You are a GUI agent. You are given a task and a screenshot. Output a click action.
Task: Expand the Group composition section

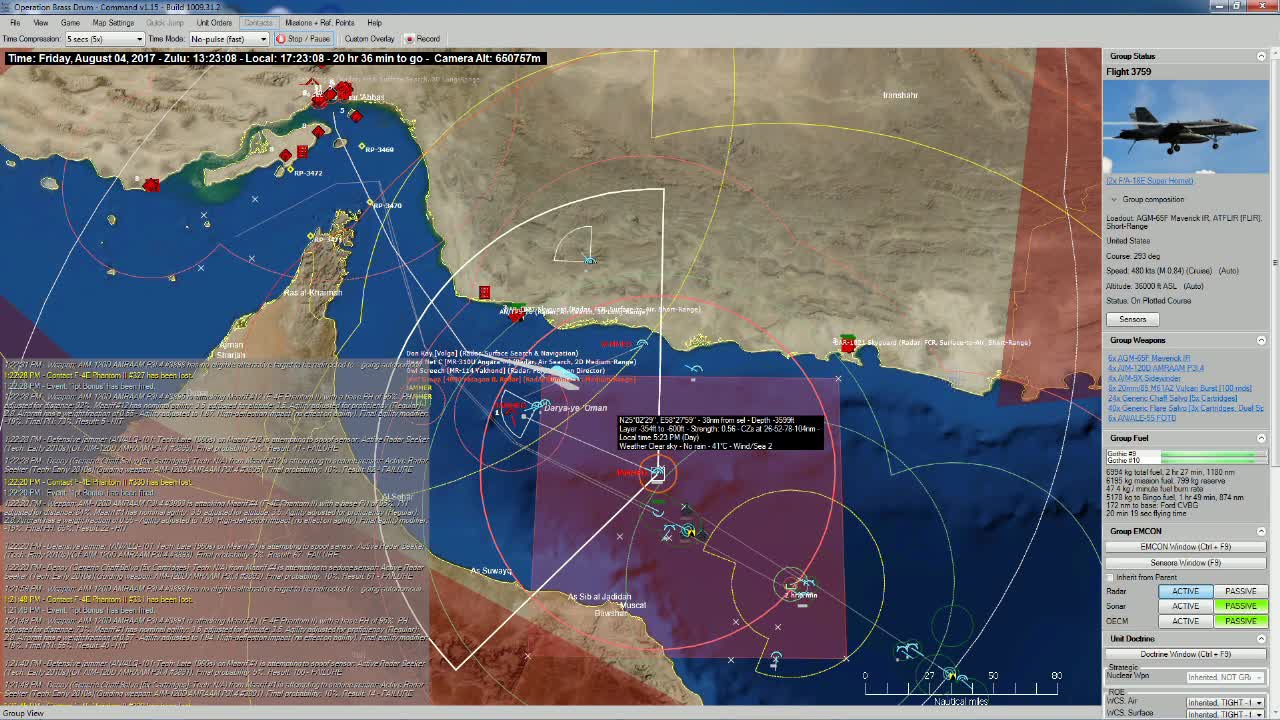coord(1113,199)
